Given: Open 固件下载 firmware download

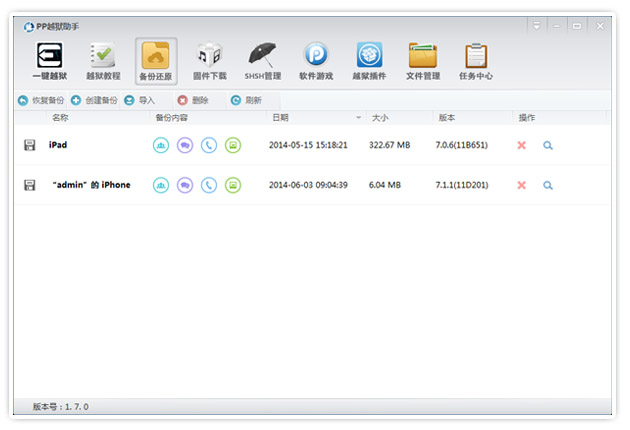Looking at the screenshot, I should pyautogui.click(x=210, y=61).
